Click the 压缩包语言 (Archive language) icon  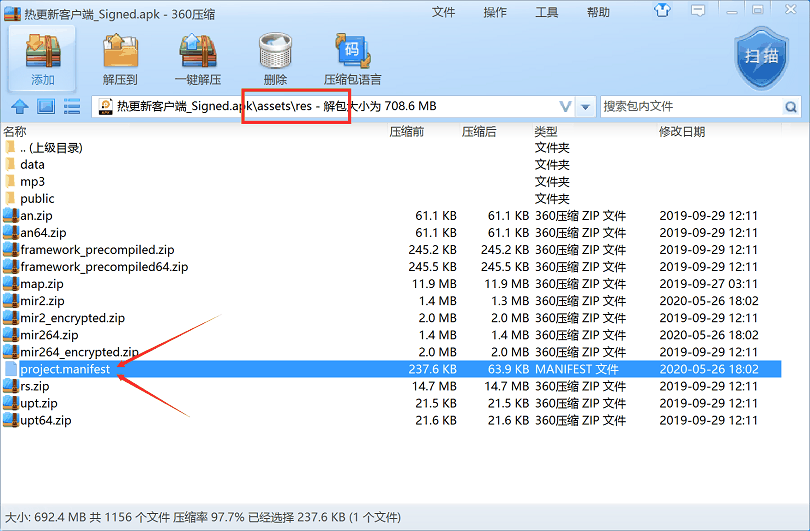(352, 58)
